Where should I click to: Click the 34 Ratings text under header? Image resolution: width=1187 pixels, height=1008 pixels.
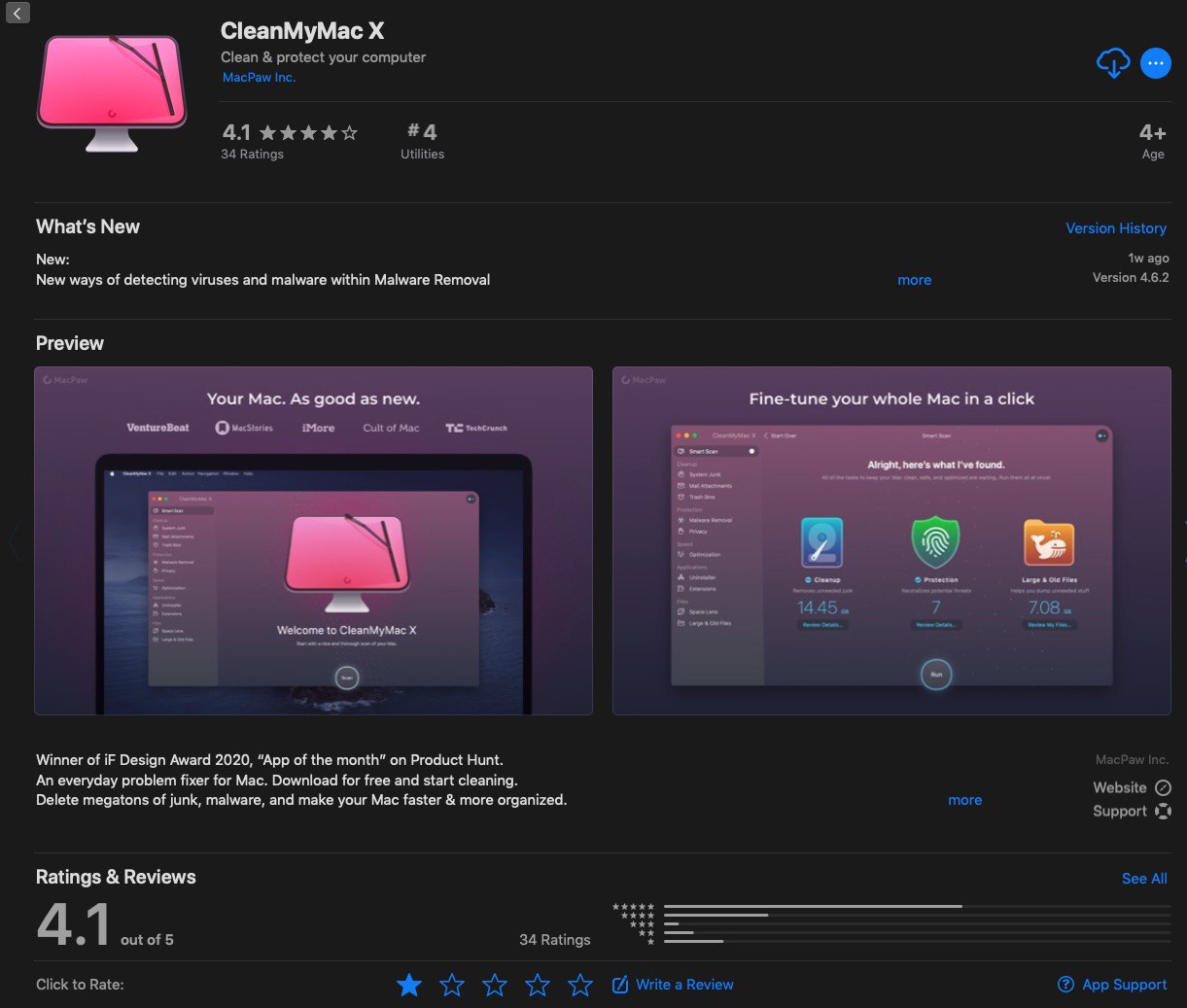(252, 155)
